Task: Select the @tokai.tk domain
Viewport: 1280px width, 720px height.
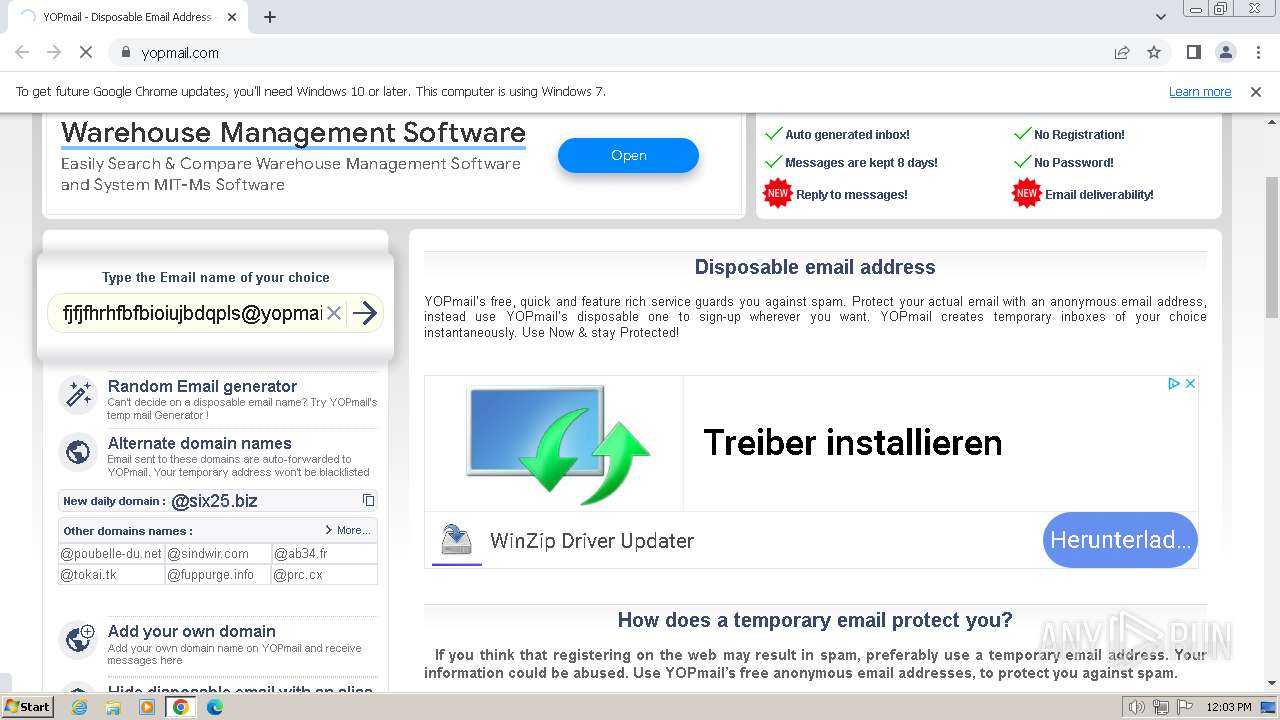Action: point(111,575)
